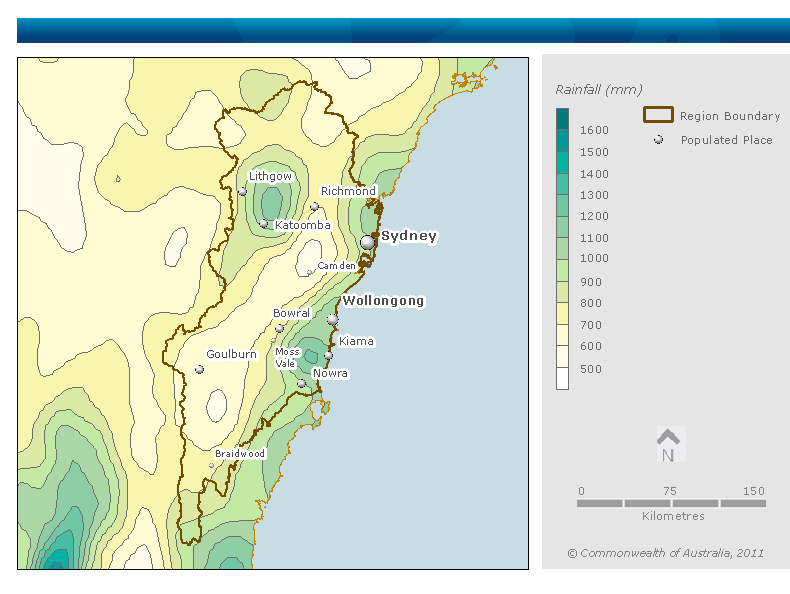Viewport: 790px width, 594px height.
Task: Select the Kiama marker dot
Action: tap(328, 355)
